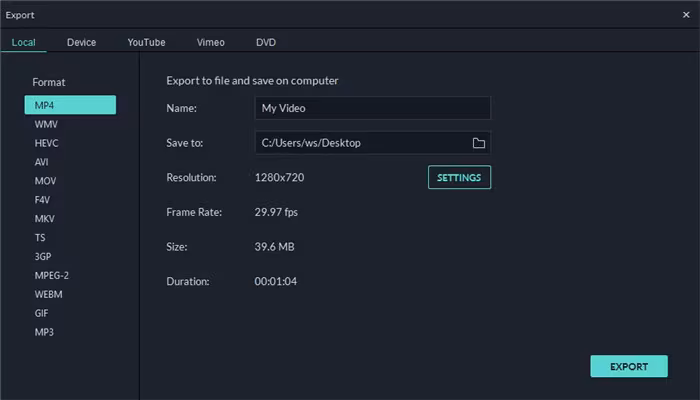Pick GIF from the format list
The width and height of the screenshot is (700, 400).
coord(43,313)
